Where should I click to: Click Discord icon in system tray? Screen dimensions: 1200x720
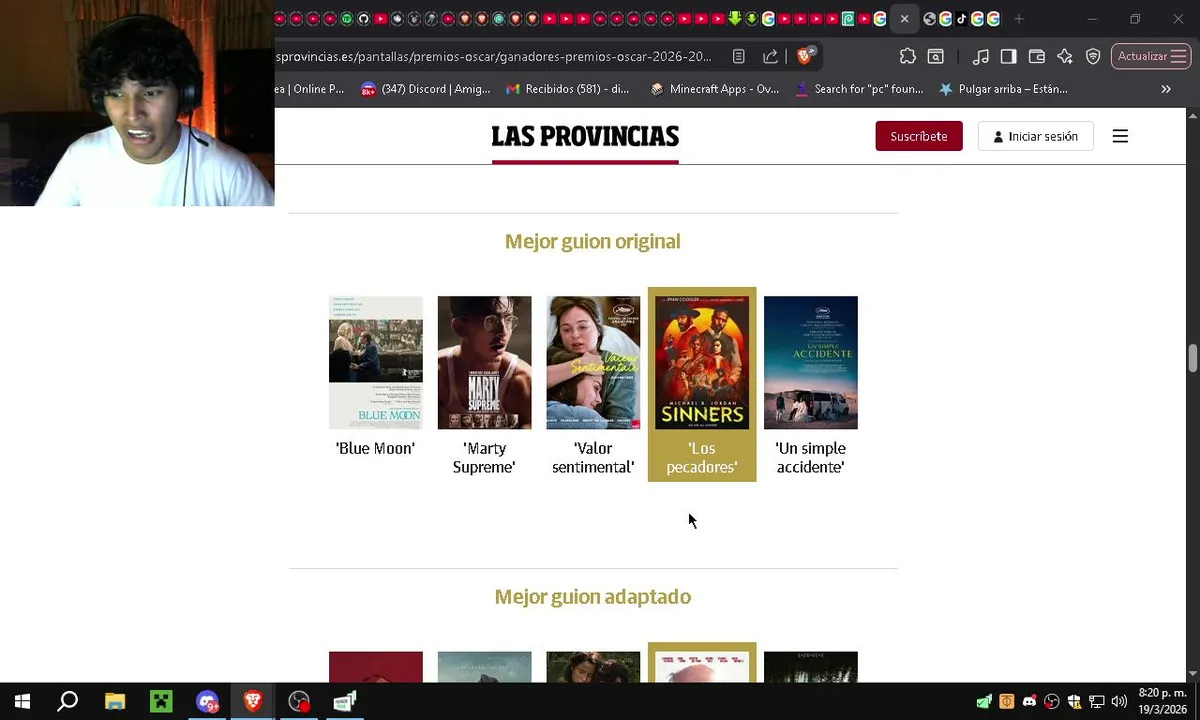tap(1029, 701)
